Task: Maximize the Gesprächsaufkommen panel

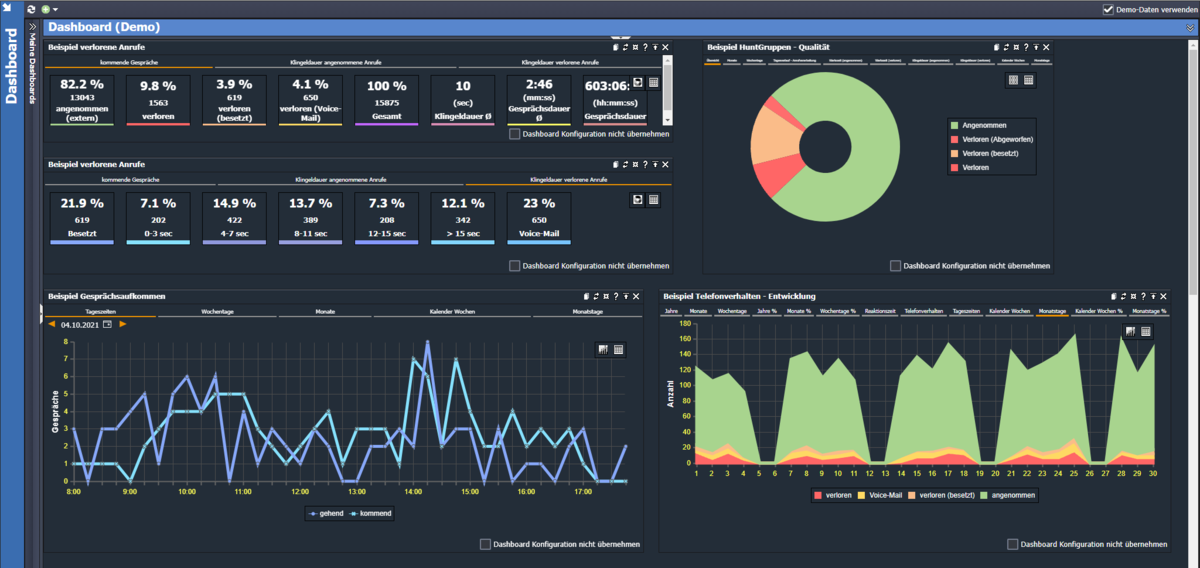Action: click(607, 297)
